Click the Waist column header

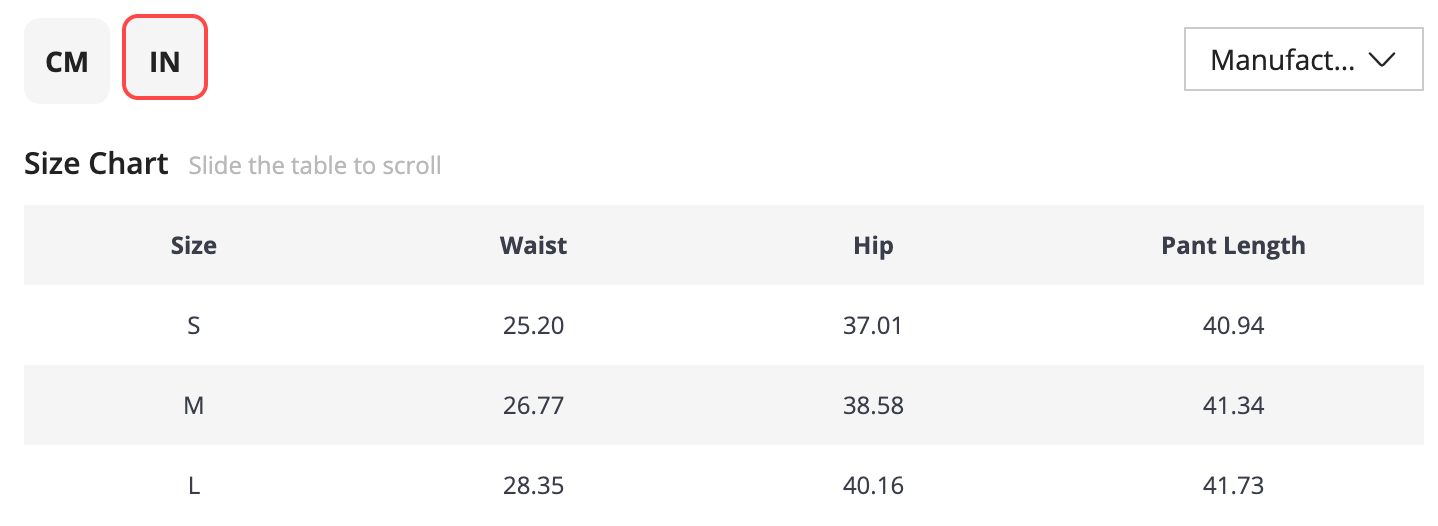(x=534, y=245)
